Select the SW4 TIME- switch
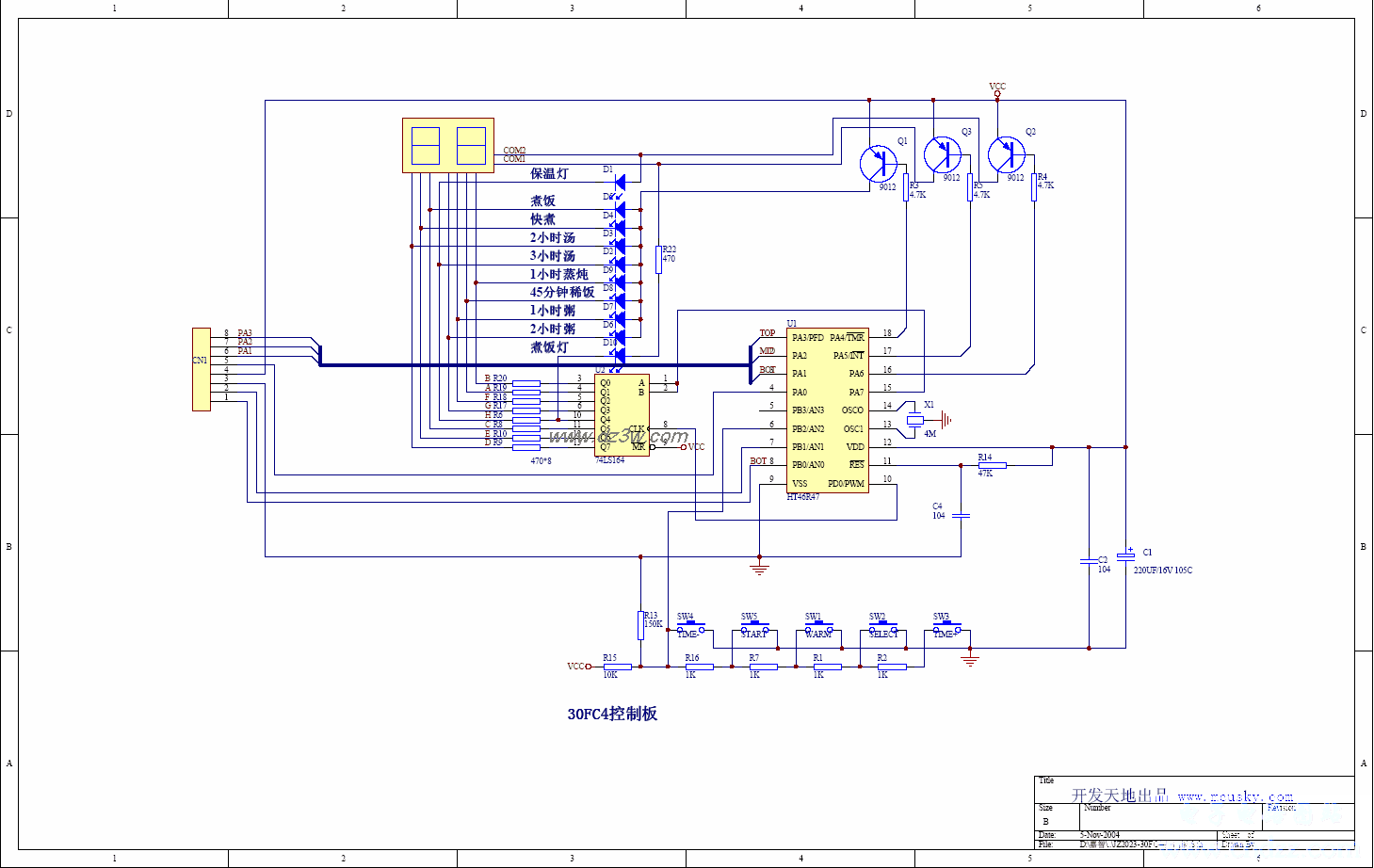The height and width of the screenshot is (868, 1374). [x=690, y=627]
